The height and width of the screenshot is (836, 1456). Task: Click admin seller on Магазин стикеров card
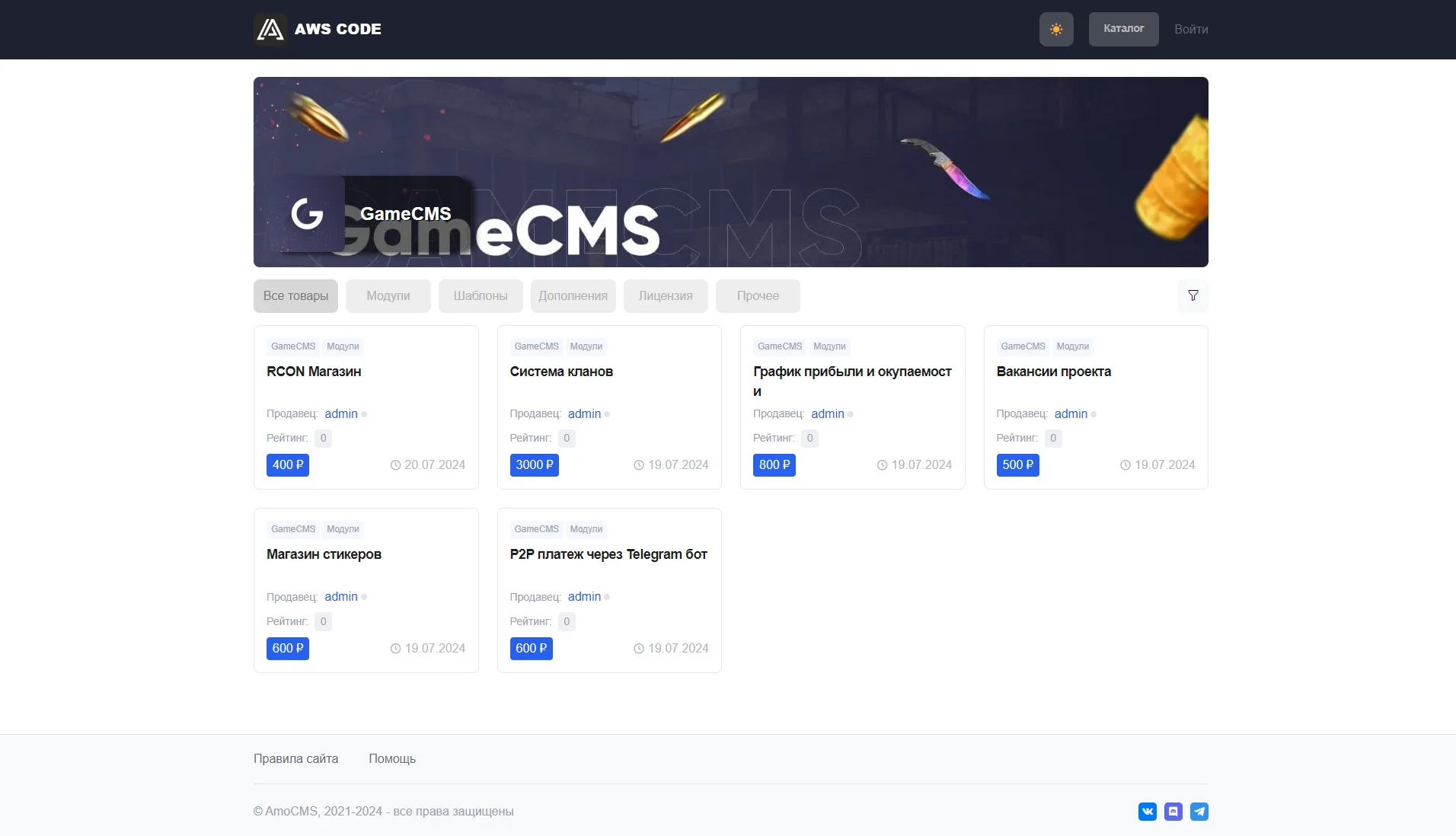341,596
